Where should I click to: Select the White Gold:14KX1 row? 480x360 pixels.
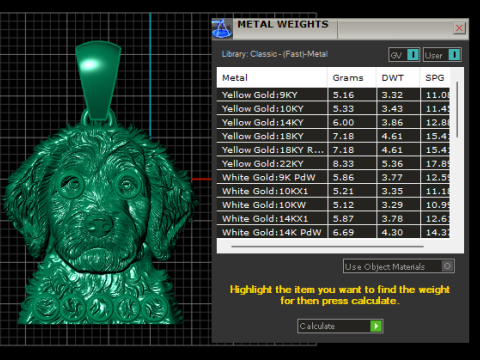[x=333, y=219]
